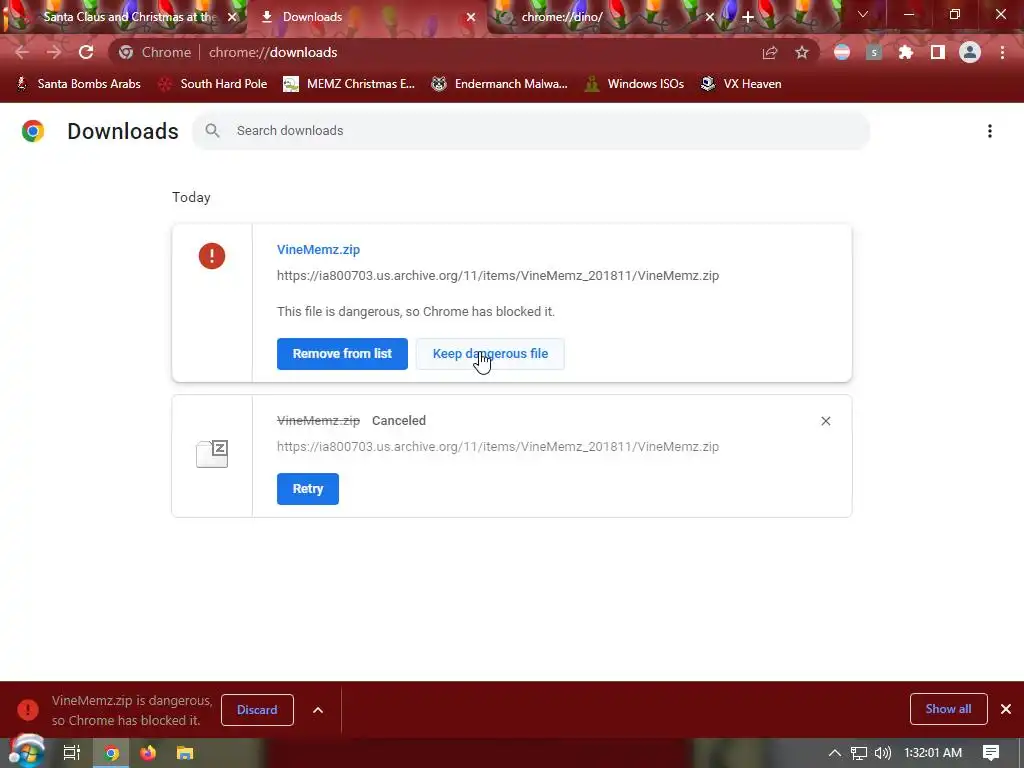Open a new tab with the plus button
Viewport: 1024px width, 768px height.
click(748, 17)
